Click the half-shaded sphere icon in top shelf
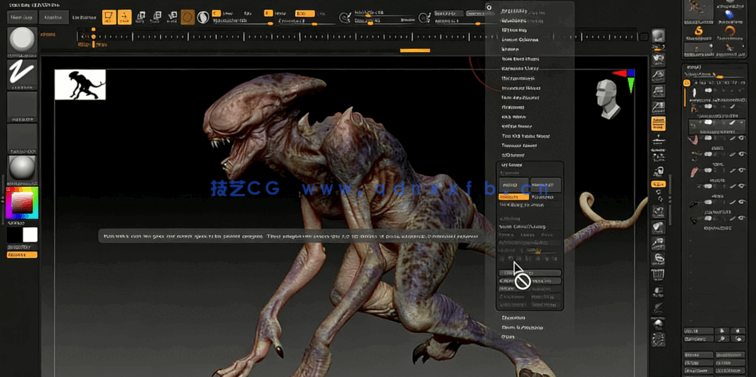Screen dimensions: 756x377 [x=203, y=17]
